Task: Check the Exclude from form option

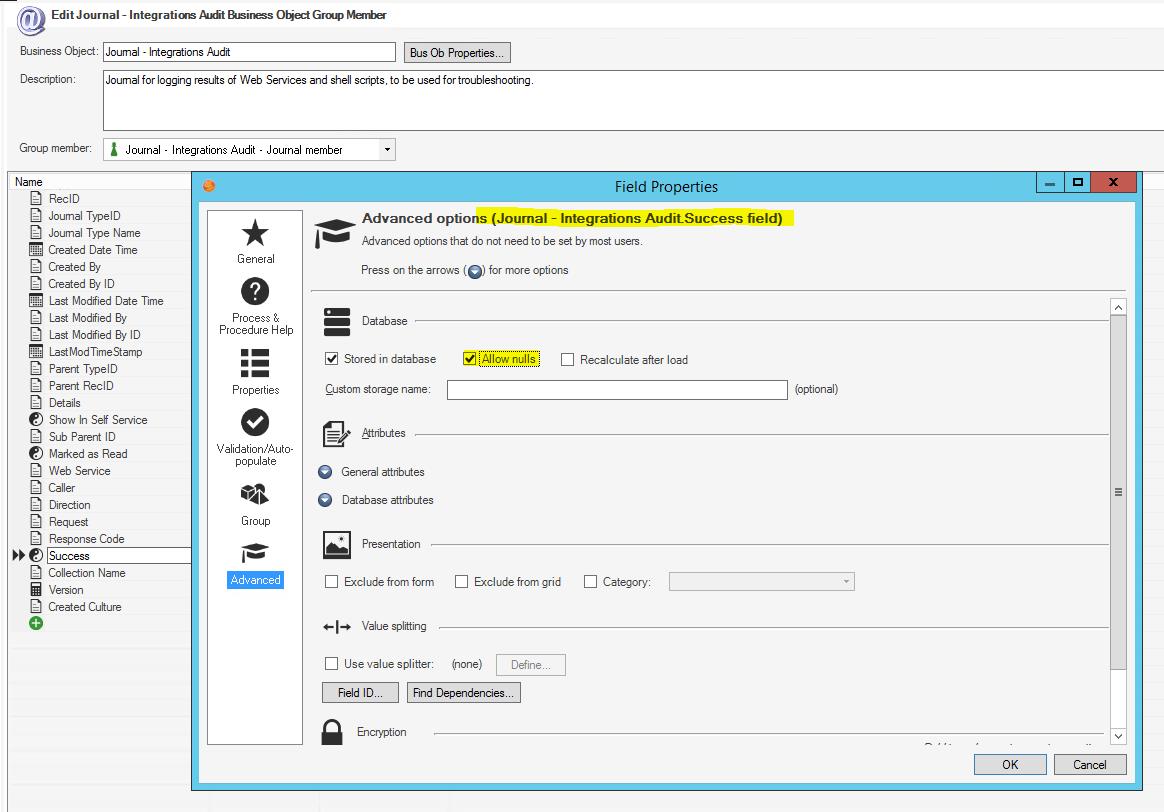Action: [x=332, y=581]
